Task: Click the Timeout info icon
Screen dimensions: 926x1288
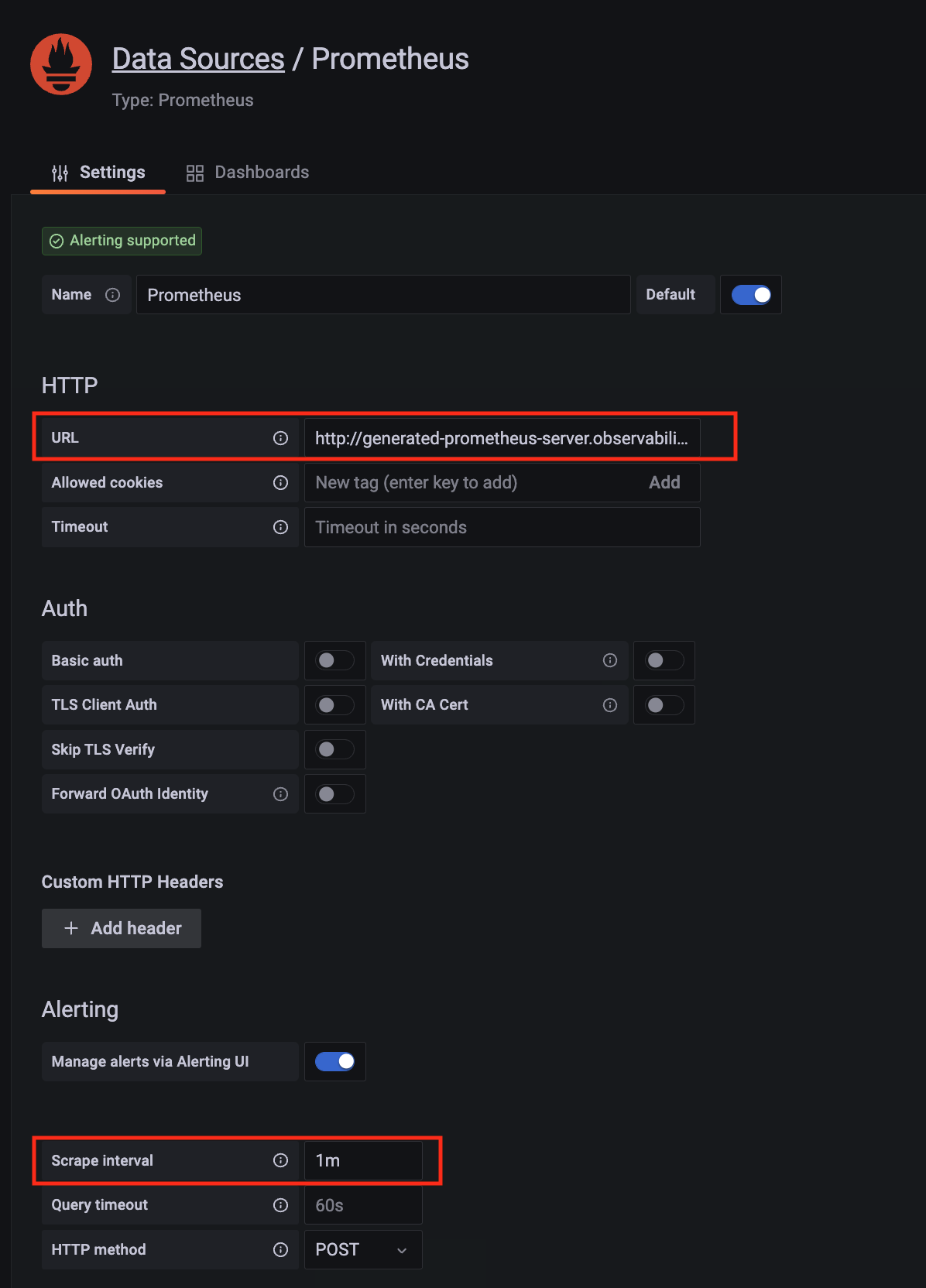Action: [280, 527]
